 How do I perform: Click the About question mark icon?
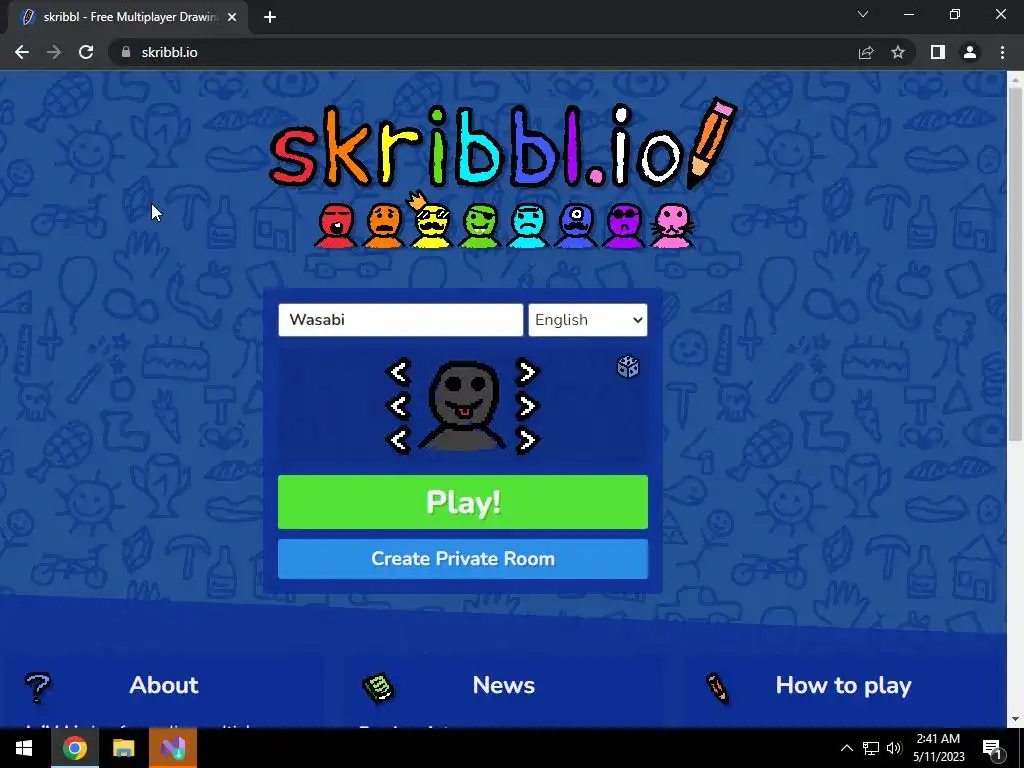pyautogui.click(x=37, y=688)
